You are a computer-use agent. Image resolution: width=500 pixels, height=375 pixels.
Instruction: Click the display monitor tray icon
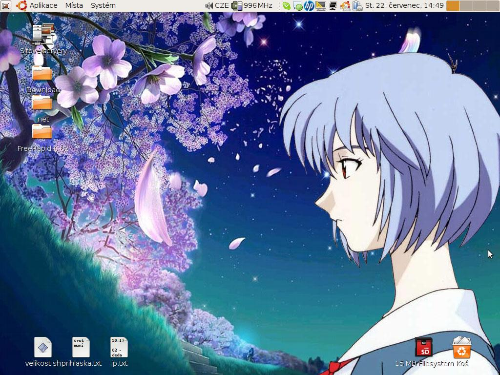click(320, 6)
